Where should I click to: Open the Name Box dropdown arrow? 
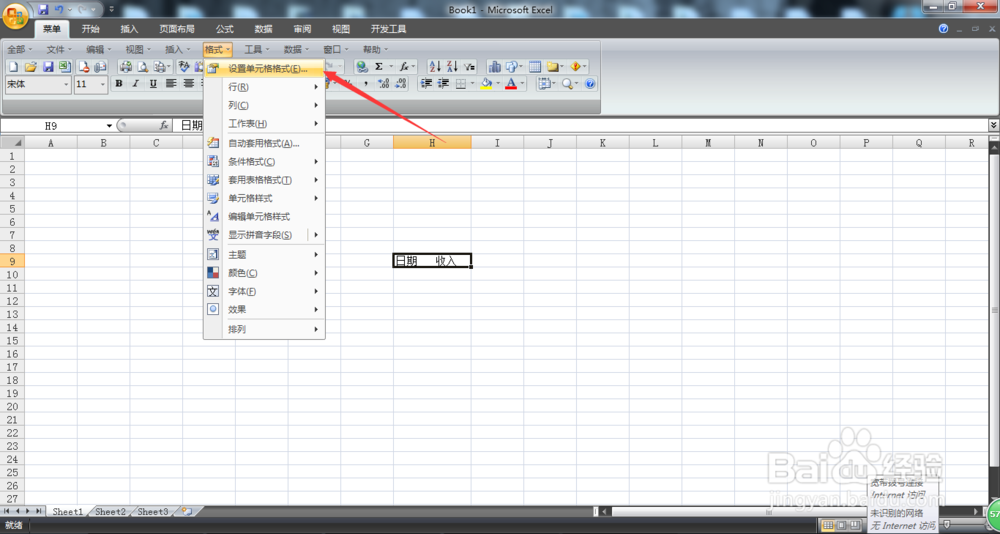pyautogui.click(x=109, y=126)
